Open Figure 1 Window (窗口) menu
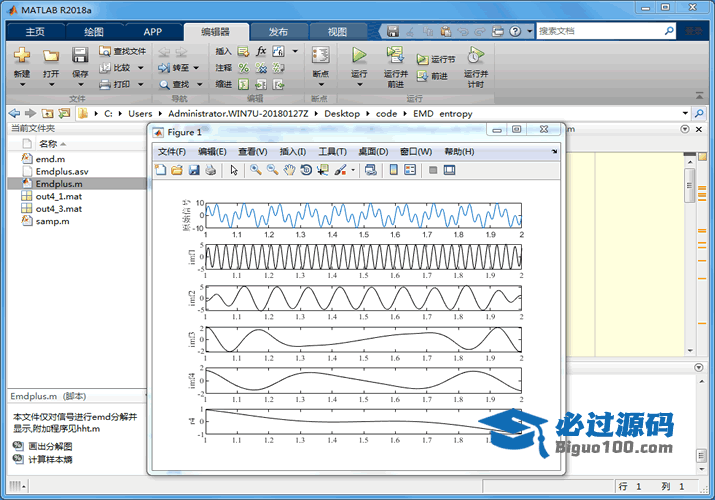Screen dimensions: 715x500 coord(416,152)
